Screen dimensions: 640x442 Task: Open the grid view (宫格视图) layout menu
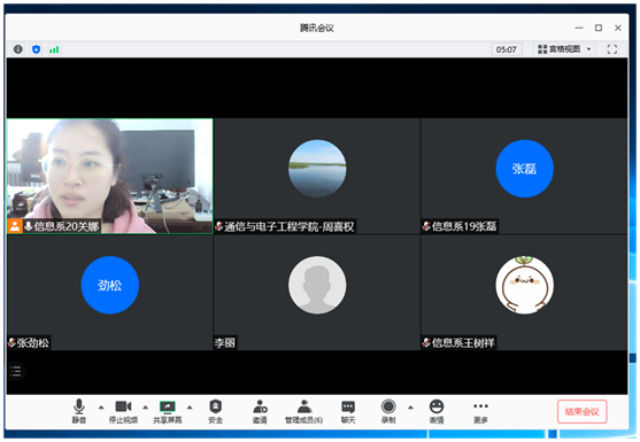565,49
